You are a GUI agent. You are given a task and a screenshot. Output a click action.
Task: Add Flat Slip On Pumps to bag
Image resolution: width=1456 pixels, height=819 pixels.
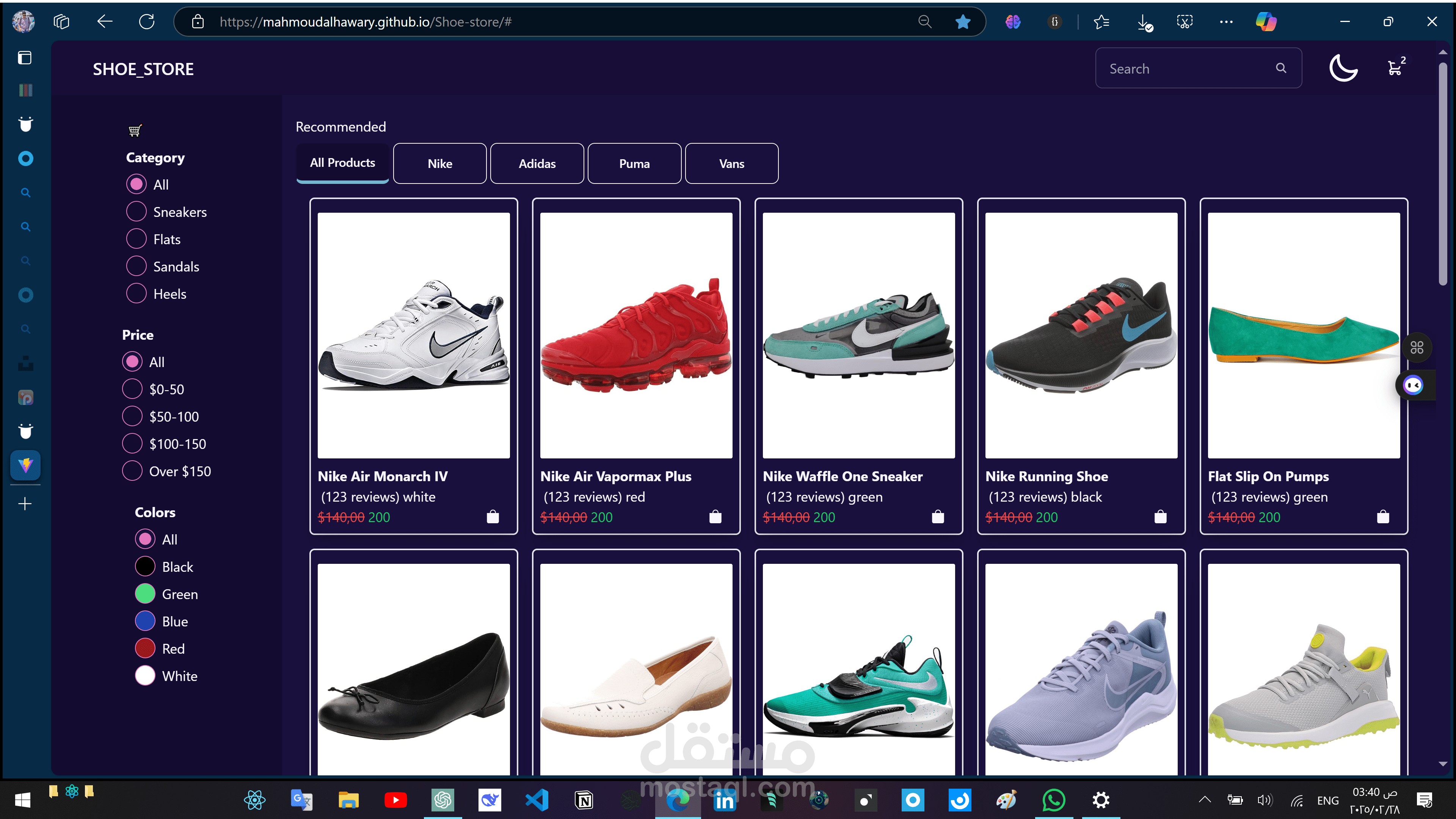1383,516
